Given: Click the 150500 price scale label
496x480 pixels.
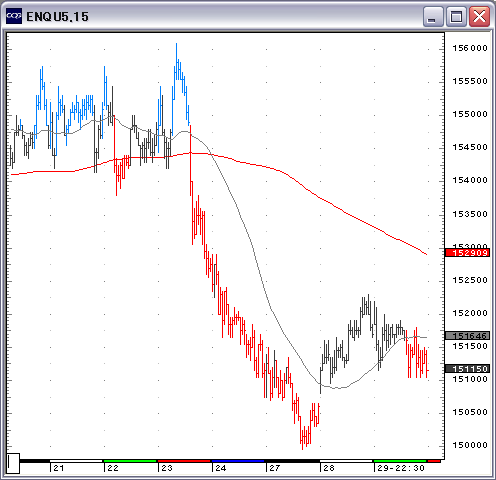Looking at the screenshot, I should tap(470, 412).
